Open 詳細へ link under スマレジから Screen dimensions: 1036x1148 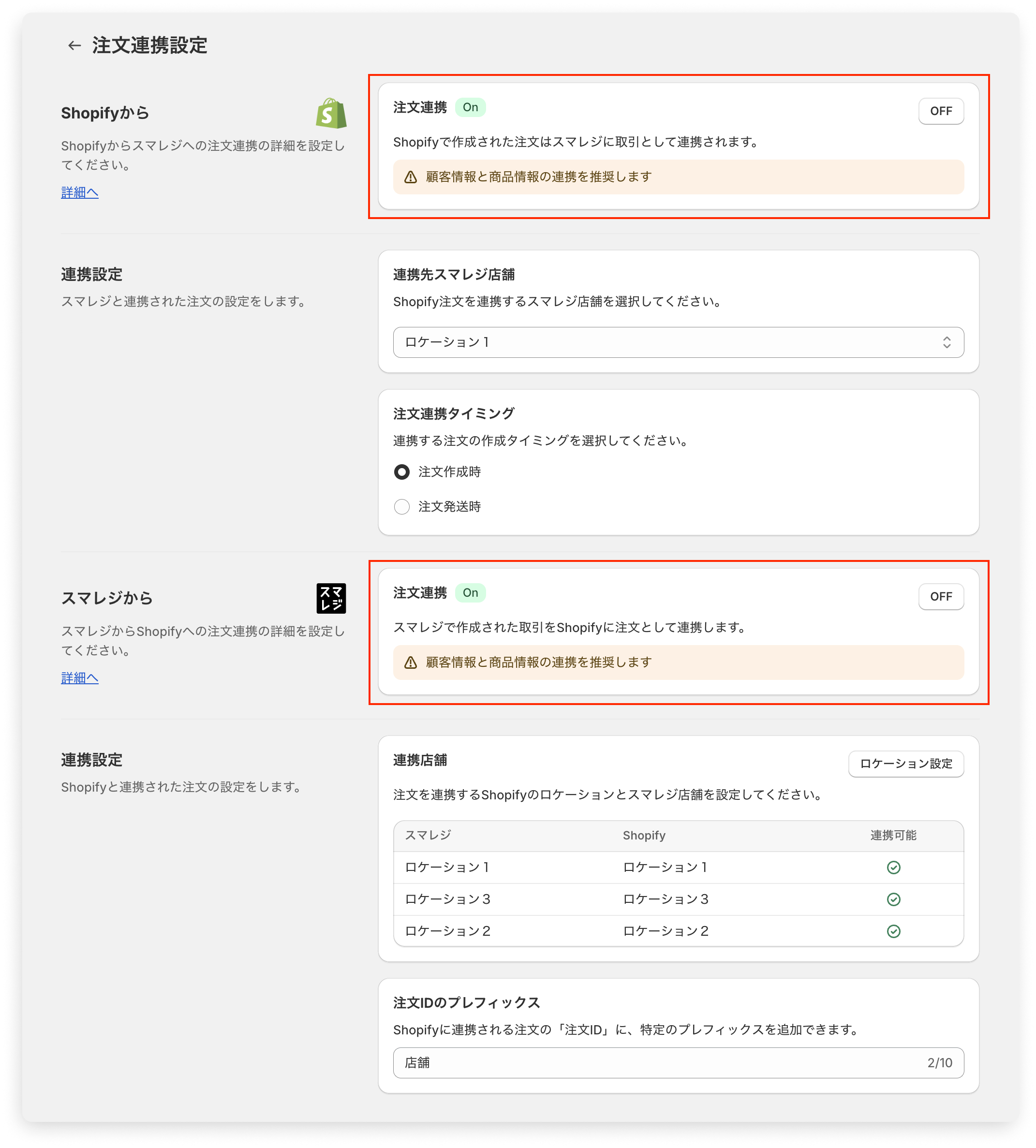click(80, 678)
